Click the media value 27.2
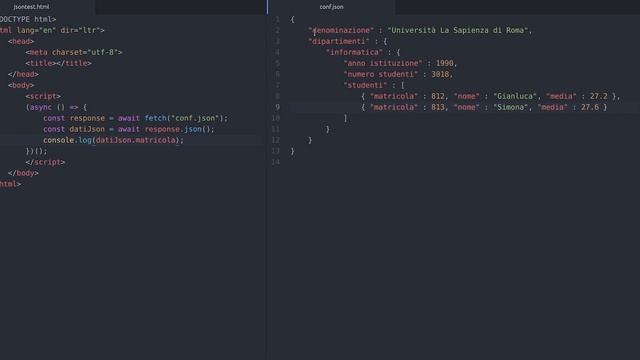Image resolution: width=640 pixels, height=360 pixels. point(598,96)
